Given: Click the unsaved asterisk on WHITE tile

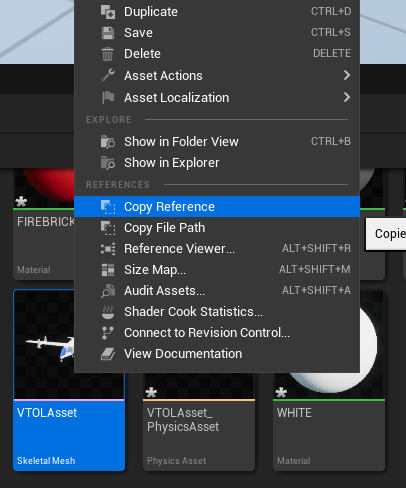Looking at the screenshot, I should click(x=281, y=392).
